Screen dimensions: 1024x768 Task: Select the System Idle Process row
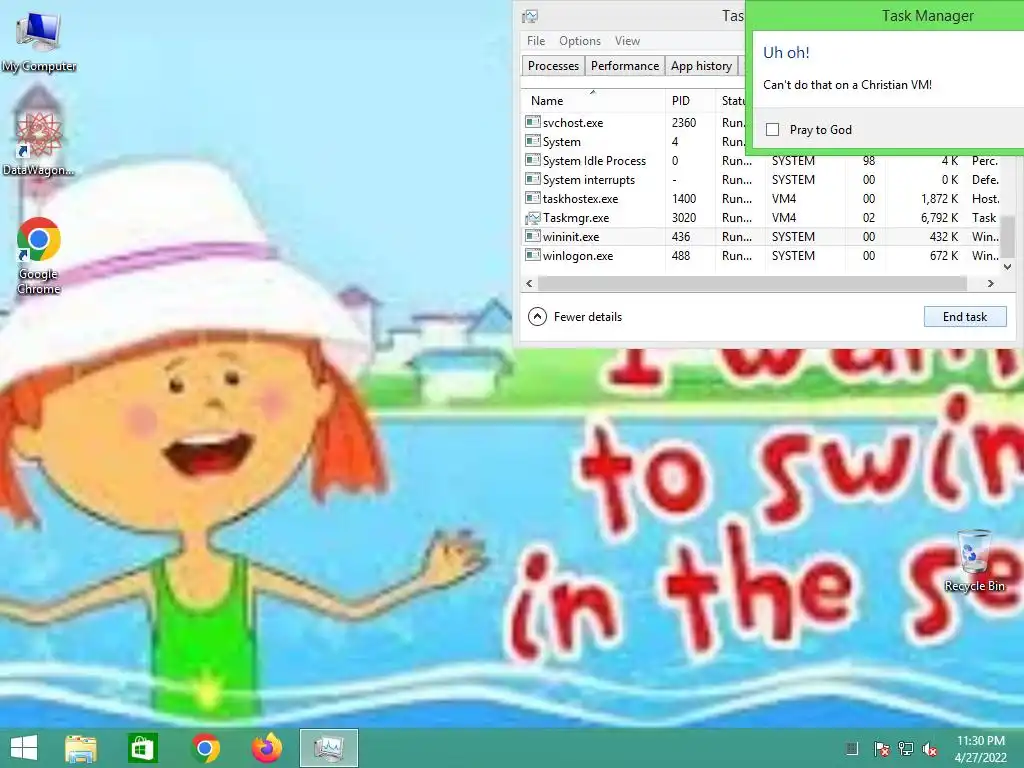763,161
